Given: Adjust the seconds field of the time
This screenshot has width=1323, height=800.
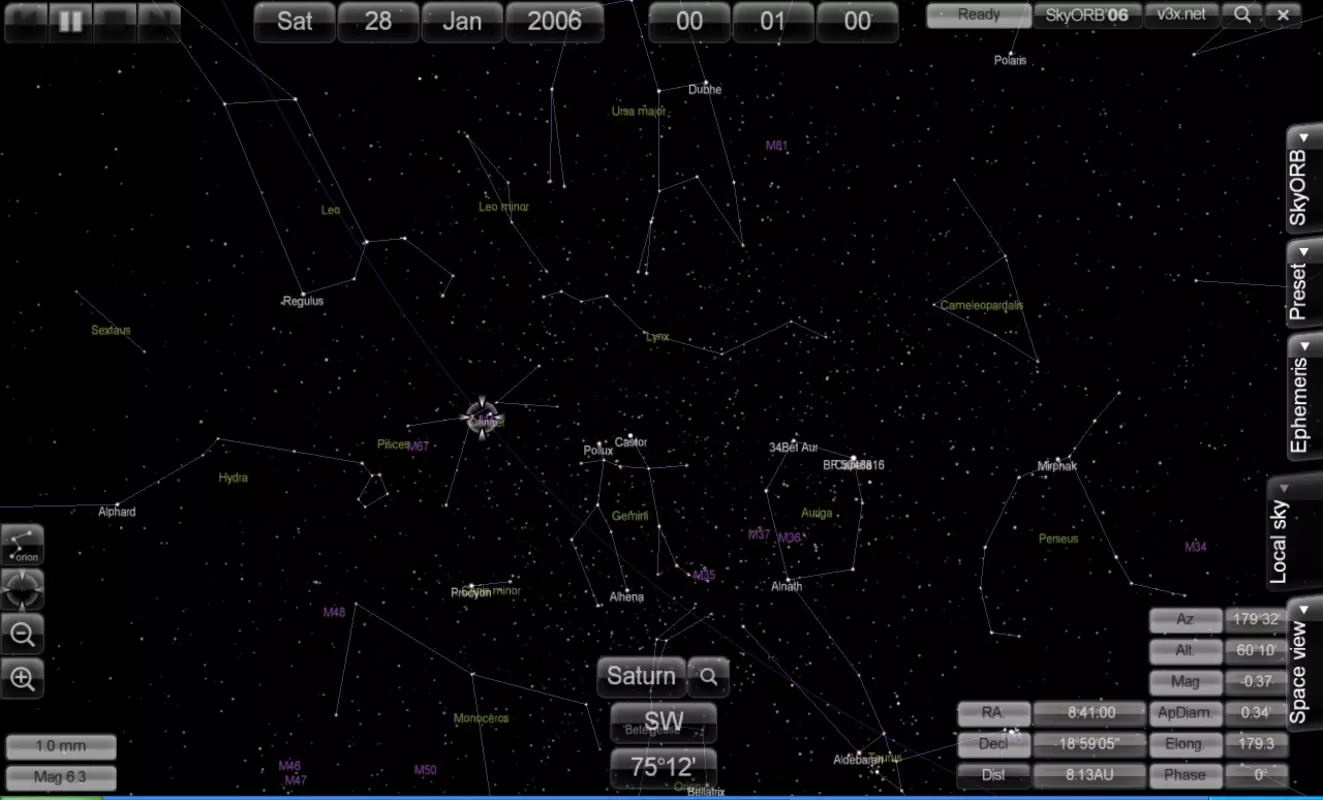Looking at the screenshot, I should pyautogui.click(x=857, y=22).
